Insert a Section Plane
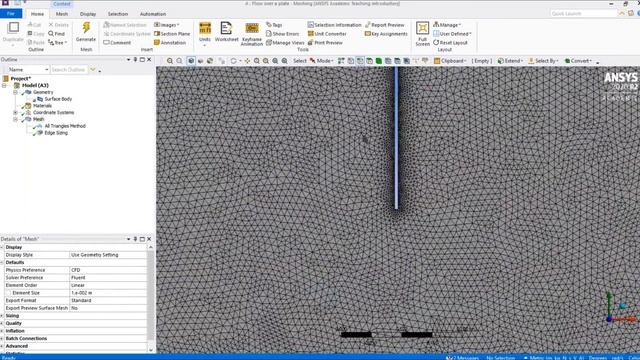The width and height of the screenshot is (640, 360). point(172,33)
